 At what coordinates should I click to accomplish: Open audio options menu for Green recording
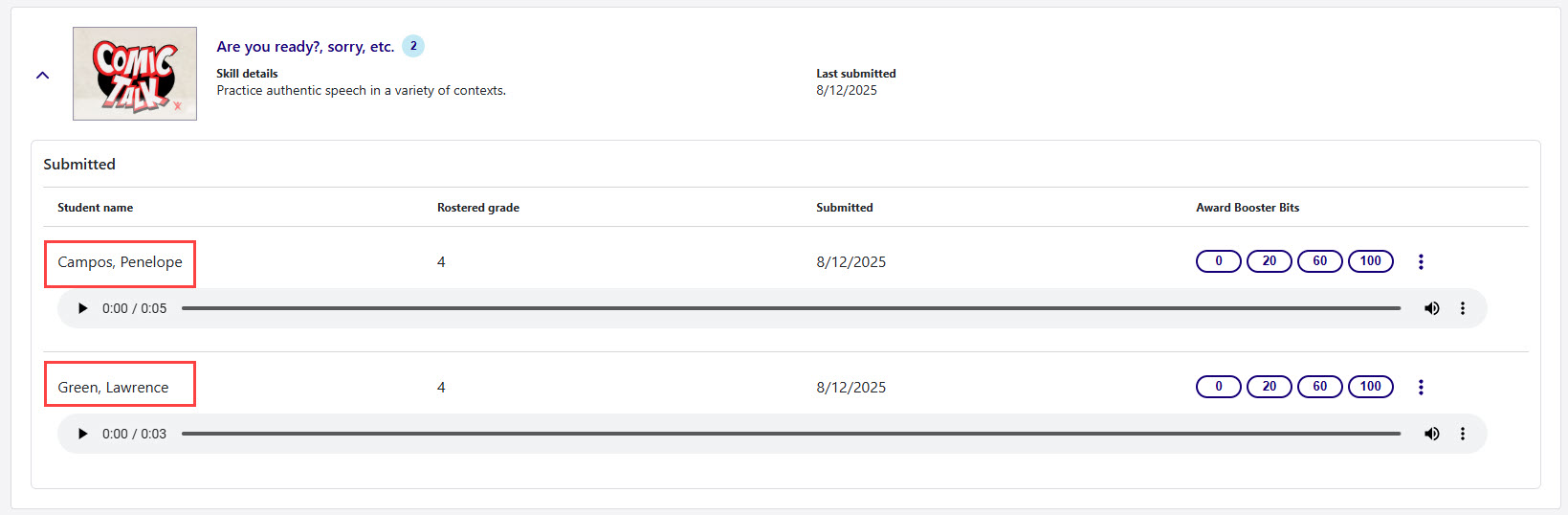tap(1462, 434)
